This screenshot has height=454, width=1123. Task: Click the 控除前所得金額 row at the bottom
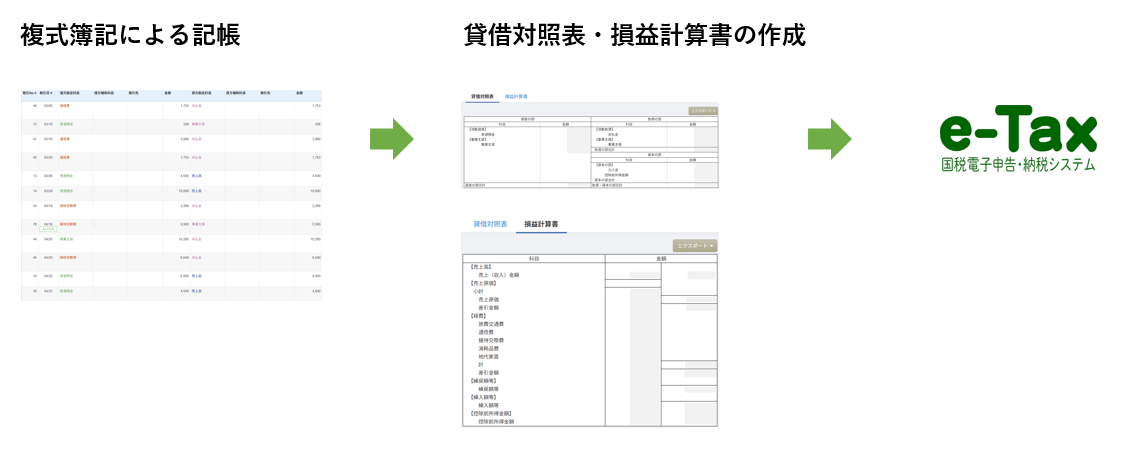pyautogui.click(x=496, y=422)
